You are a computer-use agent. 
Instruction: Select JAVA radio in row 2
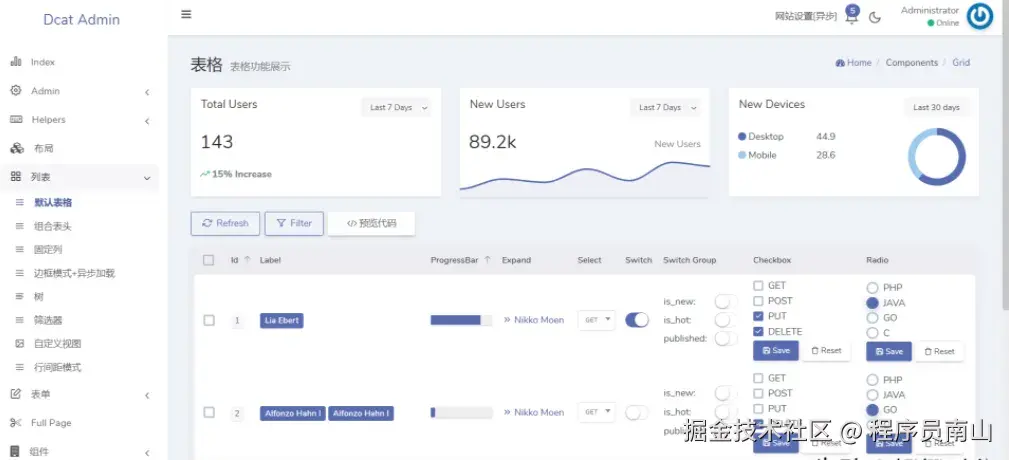point(872,395)
